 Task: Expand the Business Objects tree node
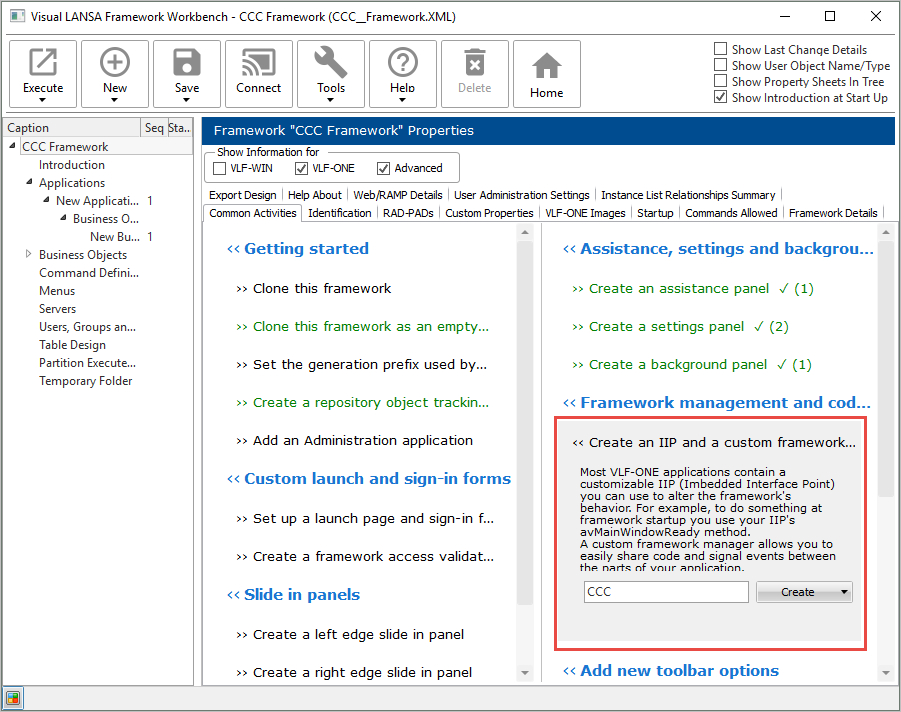pyautogui.click(x=29, y=254)
